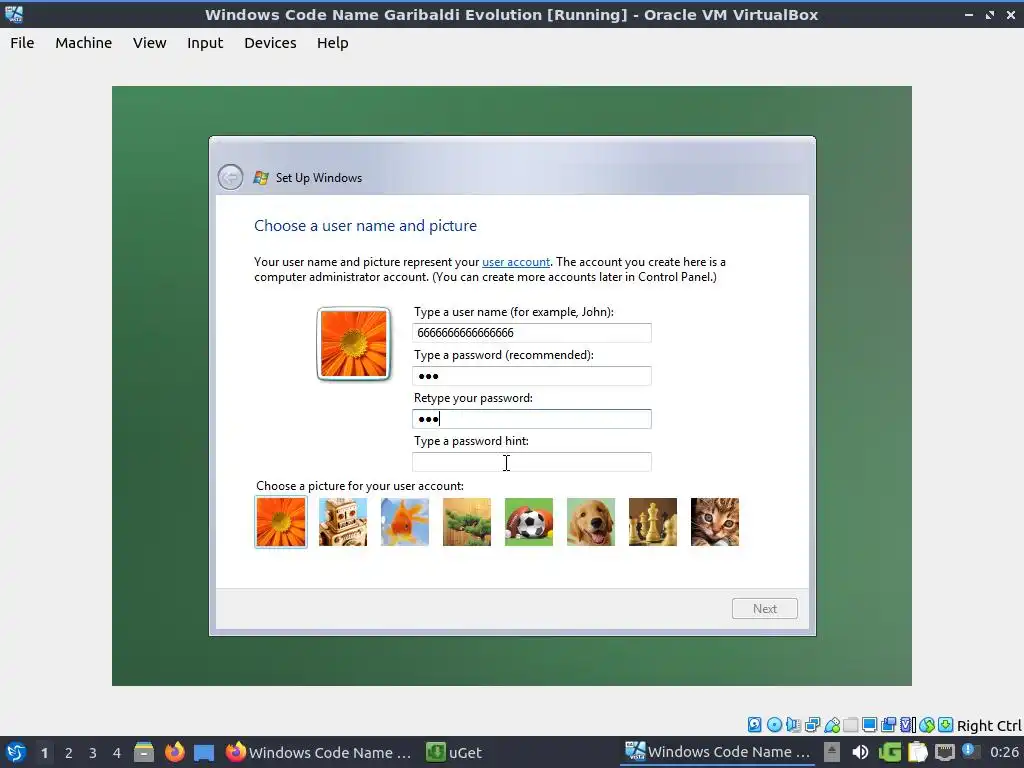Click the Next button
This screenshot has width=1024, height=768.
765,609
